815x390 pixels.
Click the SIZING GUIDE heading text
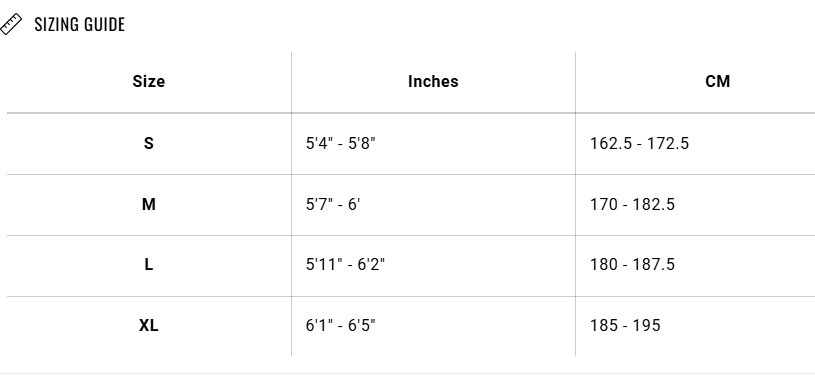click(80, 24)
